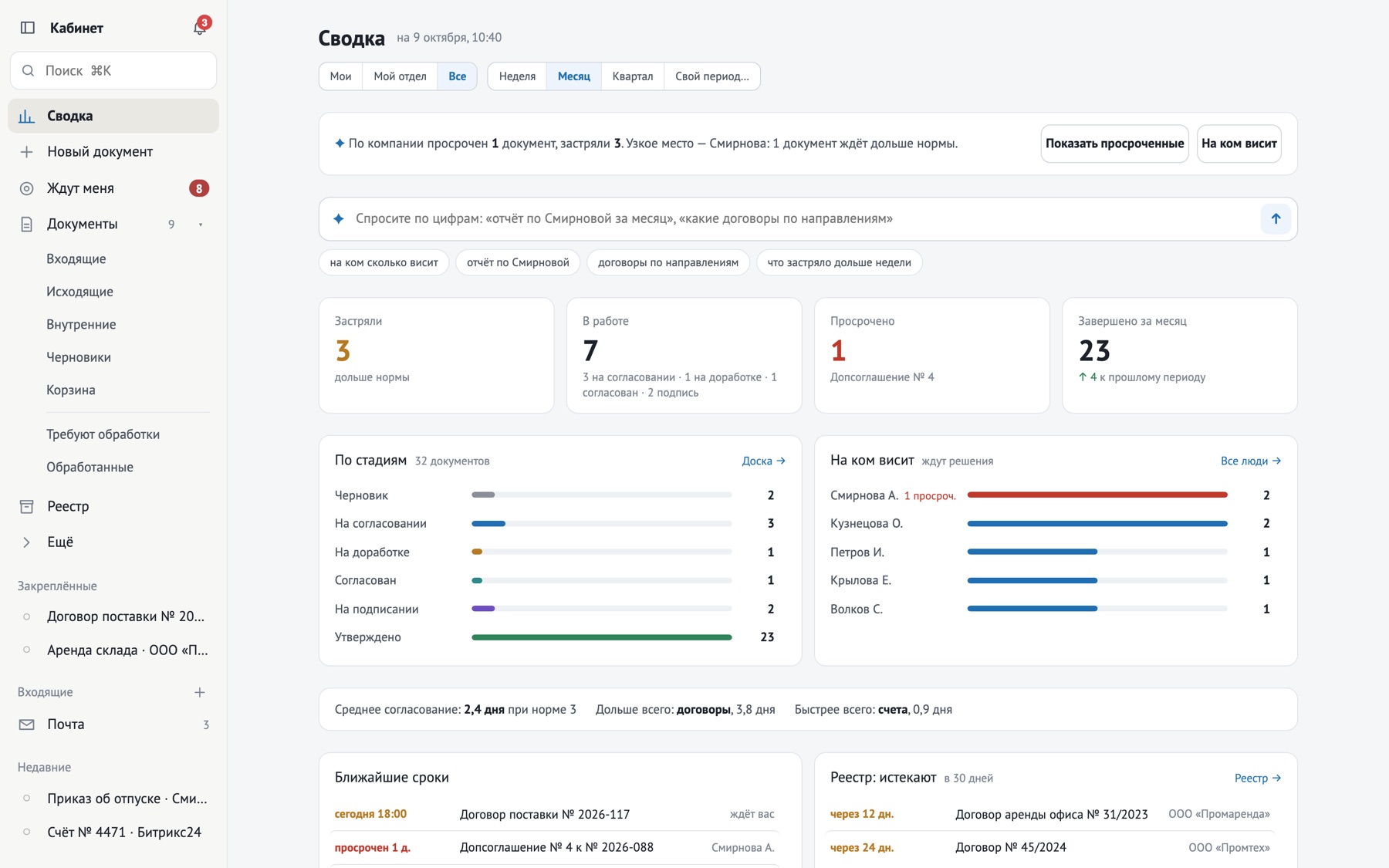Click the plus icon beside Новый документ
The height and width of the screenshot is (868, 1389).
click(27, 152)
